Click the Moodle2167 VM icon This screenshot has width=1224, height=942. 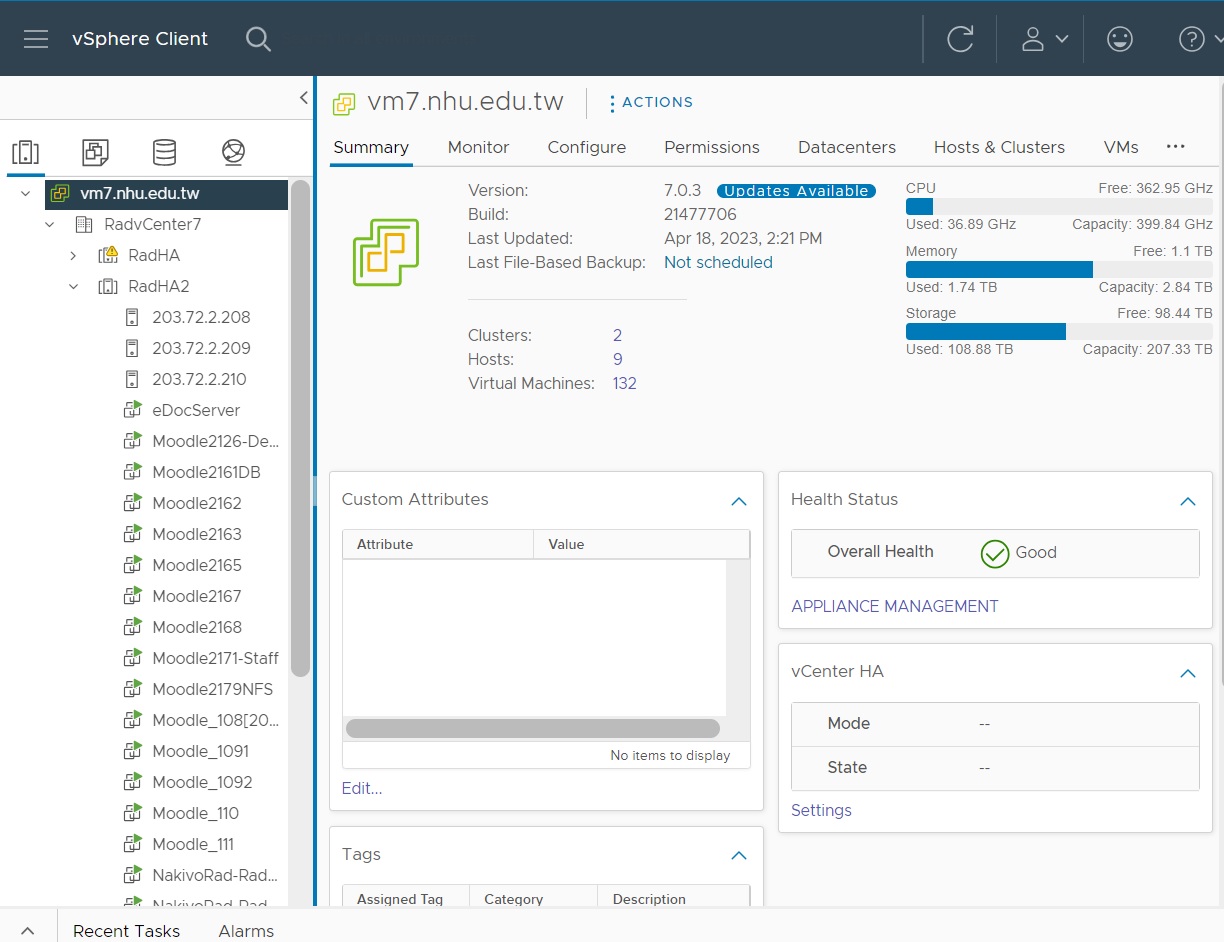pos(132,596)
